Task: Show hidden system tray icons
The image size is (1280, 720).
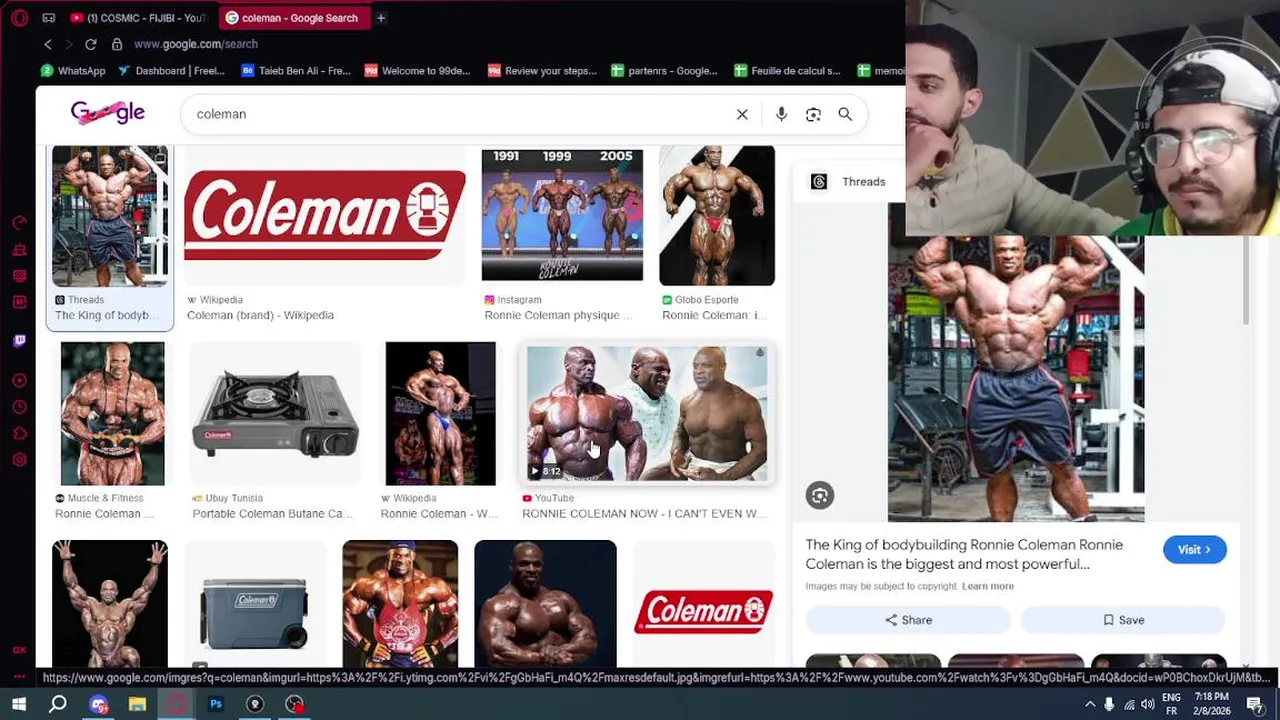Action: [1090, 704]
